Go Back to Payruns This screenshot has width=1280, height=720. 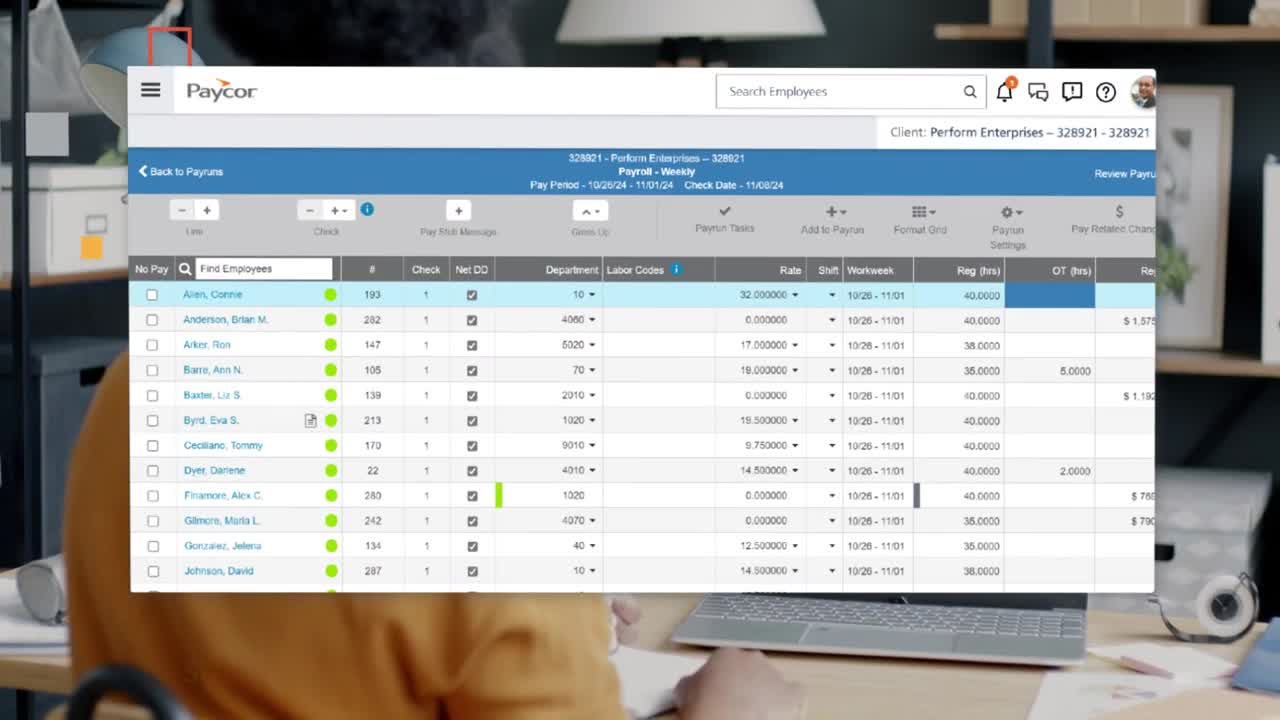coord(181,172)
